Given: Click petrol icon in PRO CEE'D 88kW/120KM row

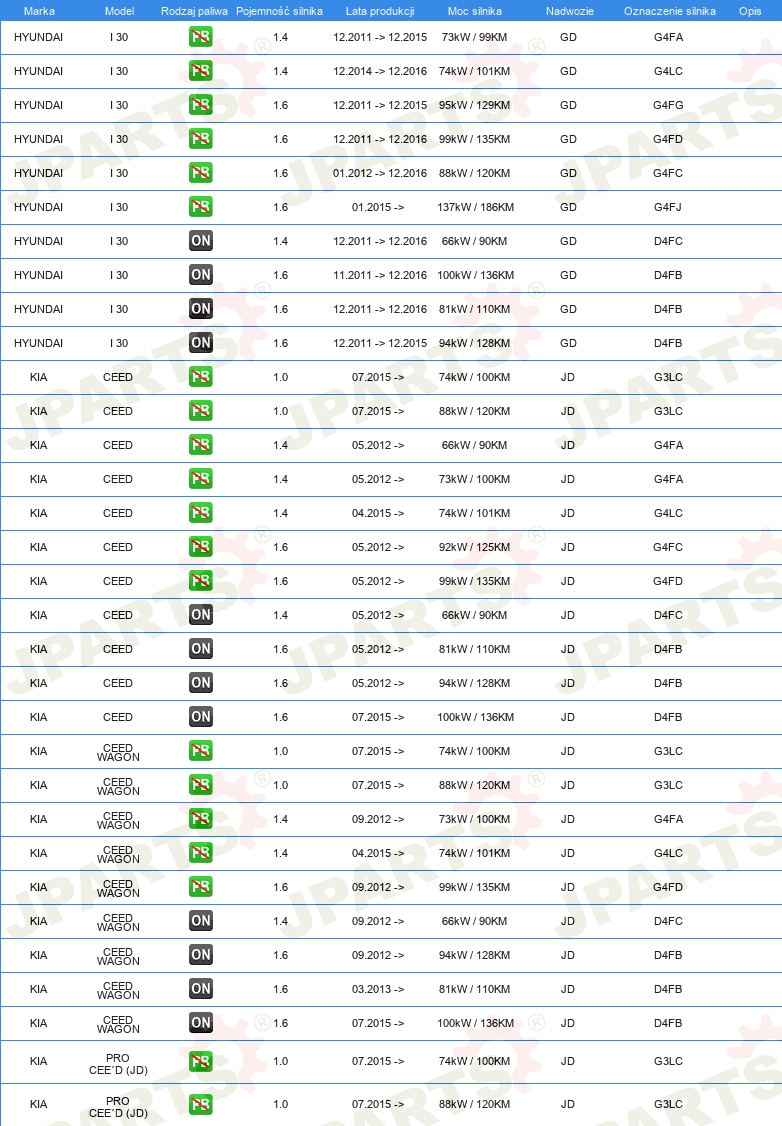Looking at the screenshot, I should [x=200, y=1104].
